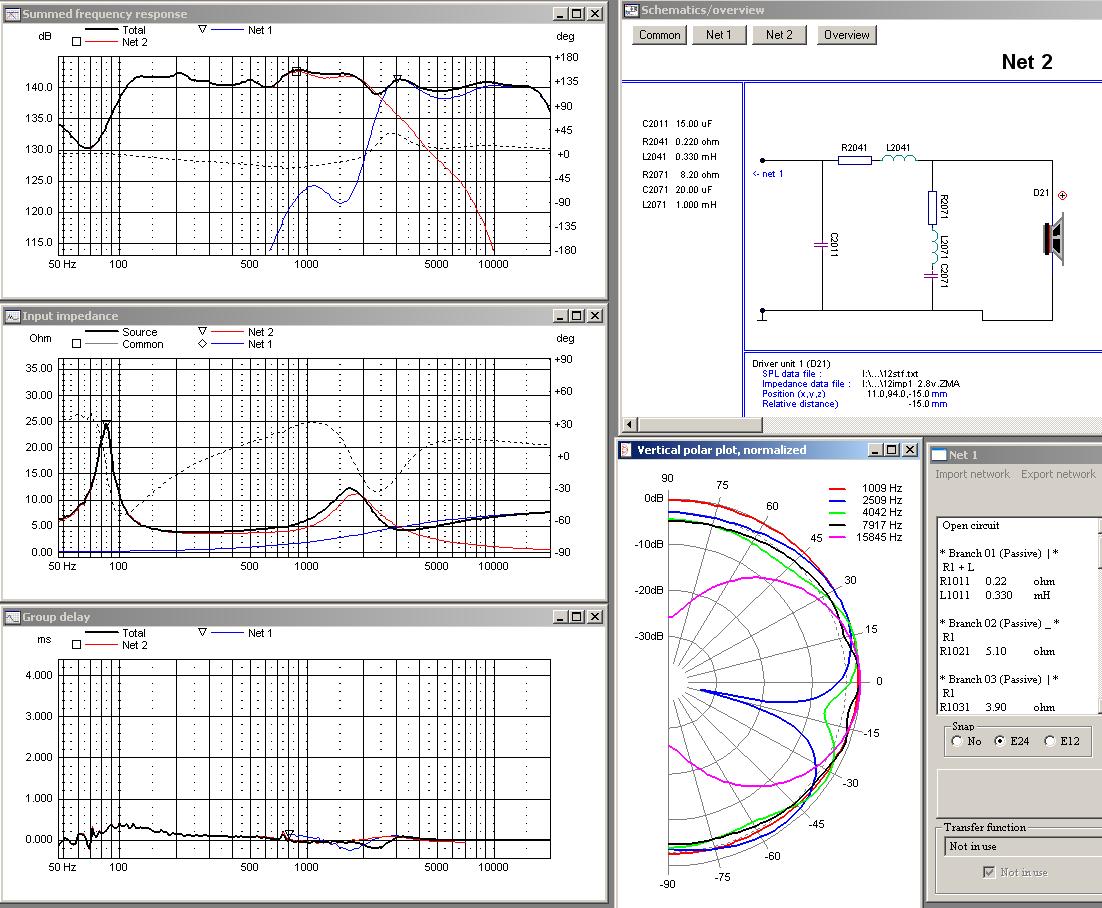Select the R2041 resistor in the schematic
The width and height of the screenshot is (1102, 908).
point(854,160)
